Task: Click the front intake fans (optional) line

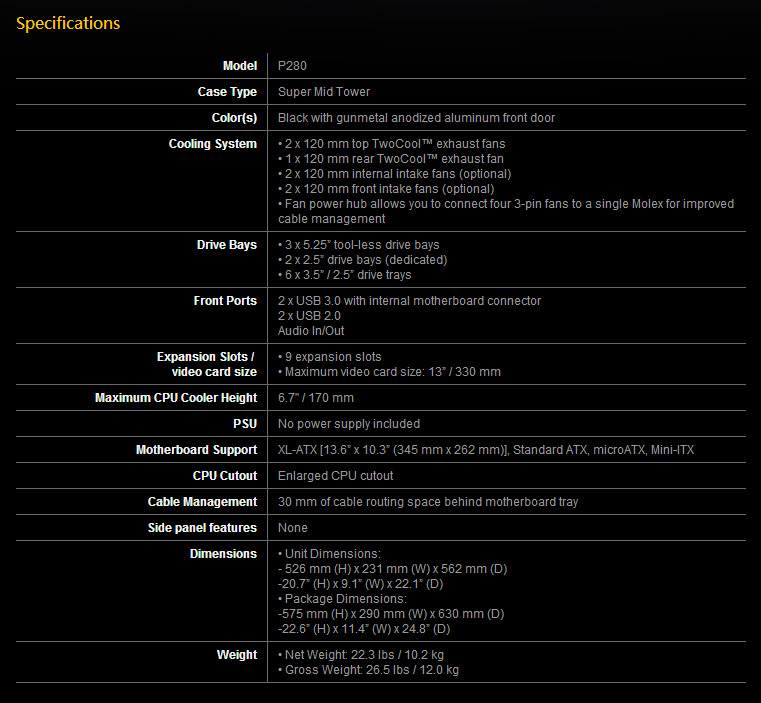Action: [386, 189]
